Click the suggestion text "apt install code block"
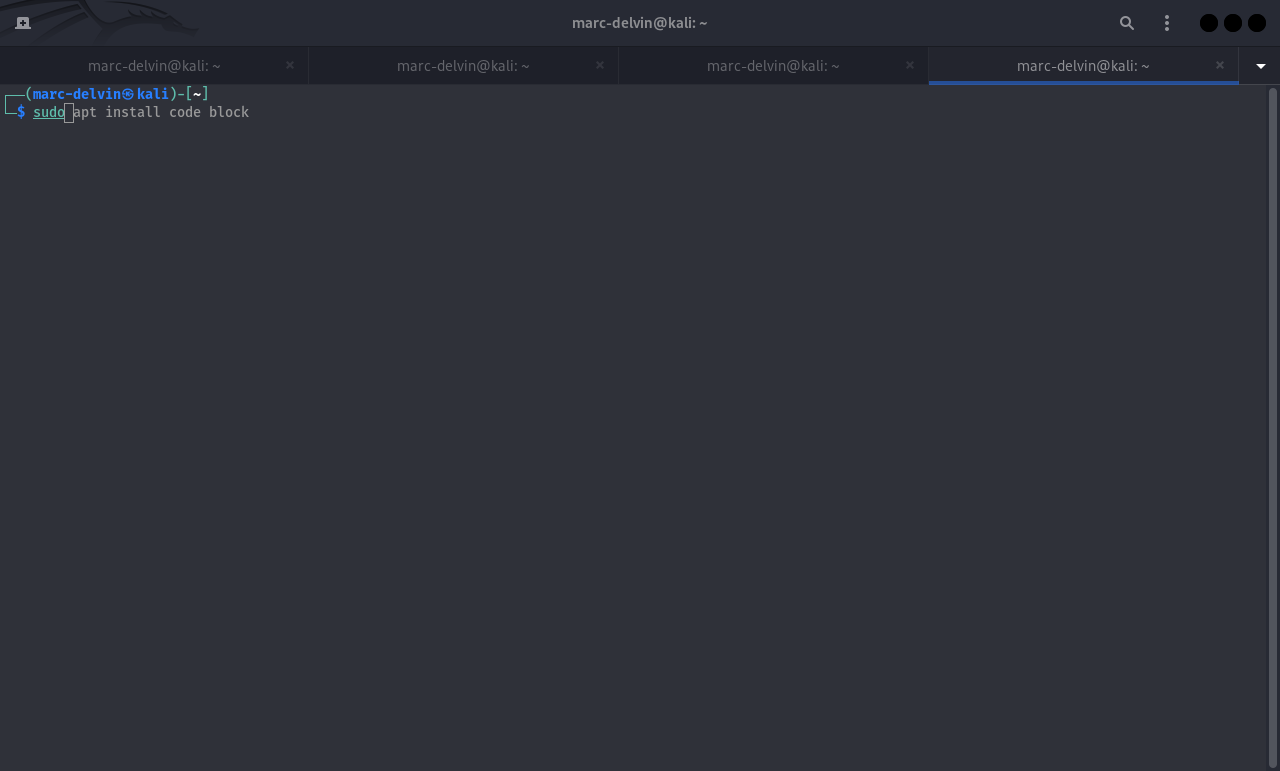Screen dimensions: 1280x771 point(161,112)
